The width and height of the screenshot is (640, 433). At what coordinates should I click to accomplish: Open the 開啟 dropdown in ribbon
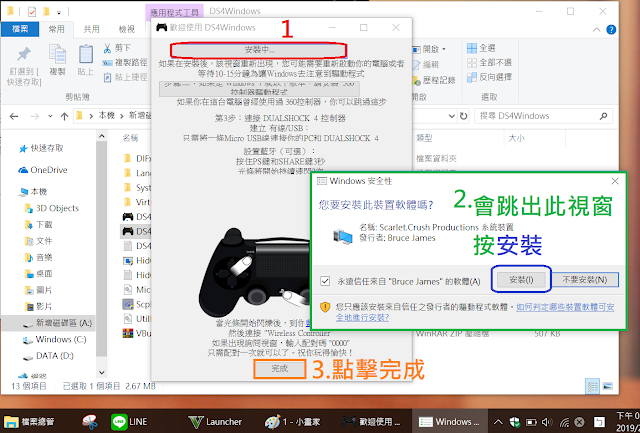[x=429, y=49]
